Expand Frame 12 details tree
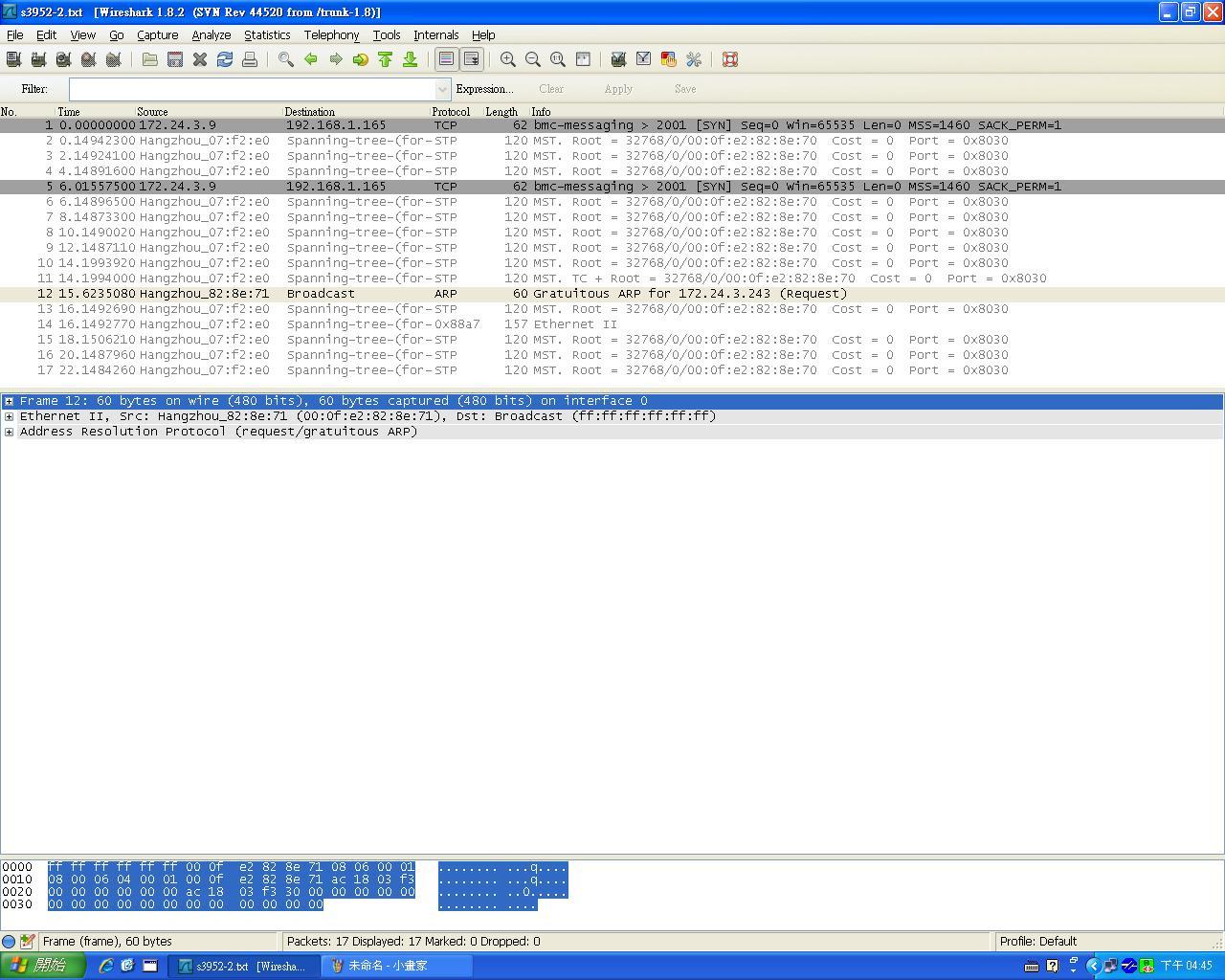Viewport: 1225px width, 980px height. (x=9, y=401)
